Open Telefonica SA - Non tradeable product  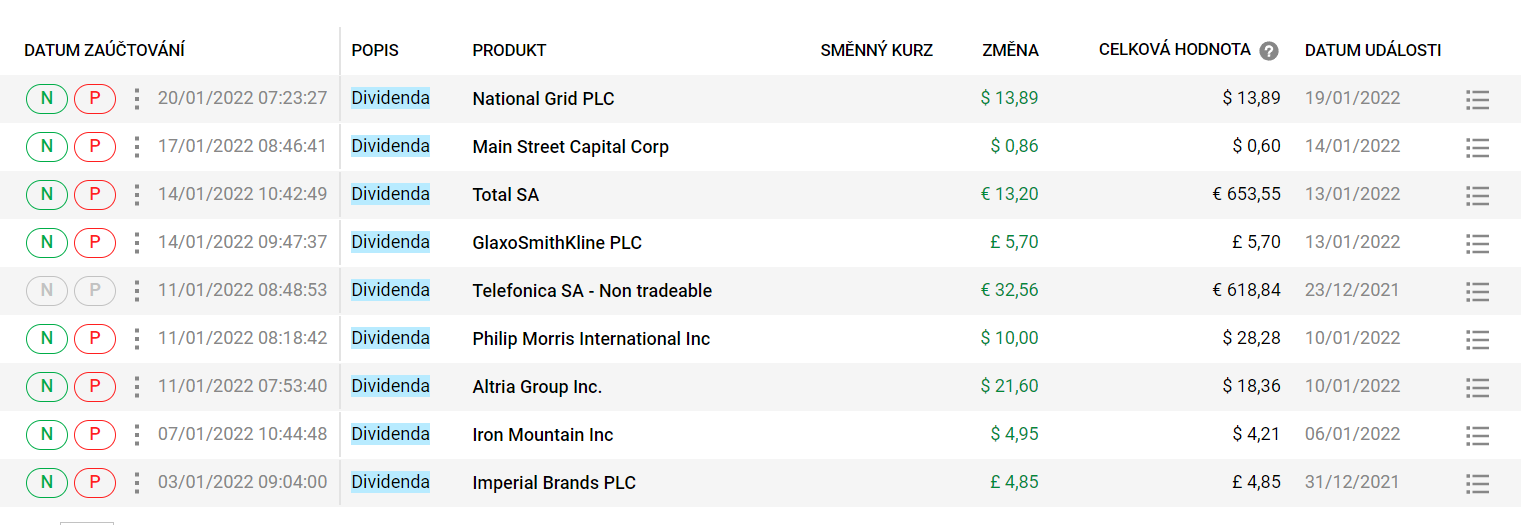(592, 291)
